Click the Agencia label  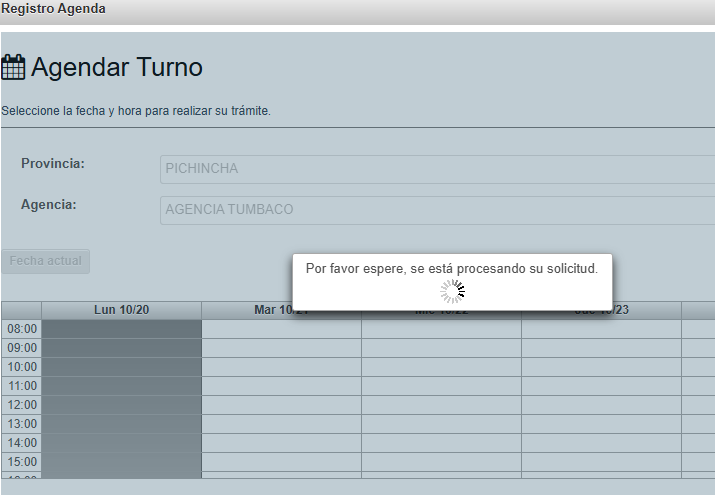point(49,205)
